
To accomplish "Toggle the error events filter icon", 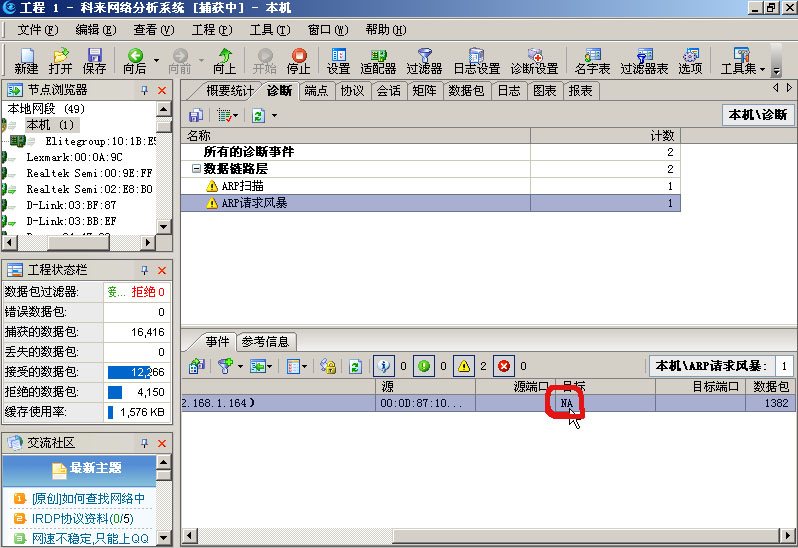I will tap(504, 366).
